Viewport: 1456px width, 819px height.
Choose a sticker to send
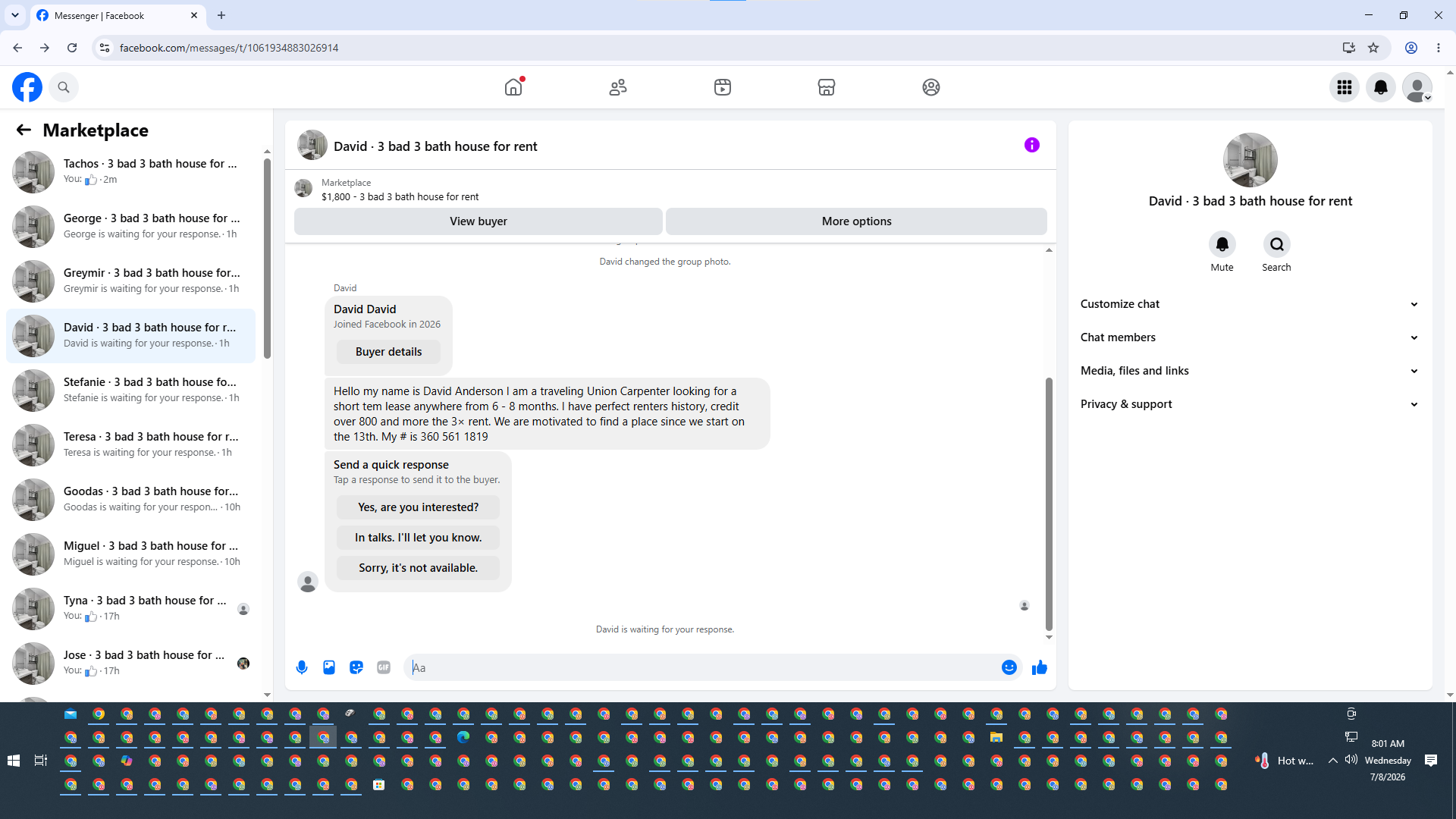[x=356, y=667]
